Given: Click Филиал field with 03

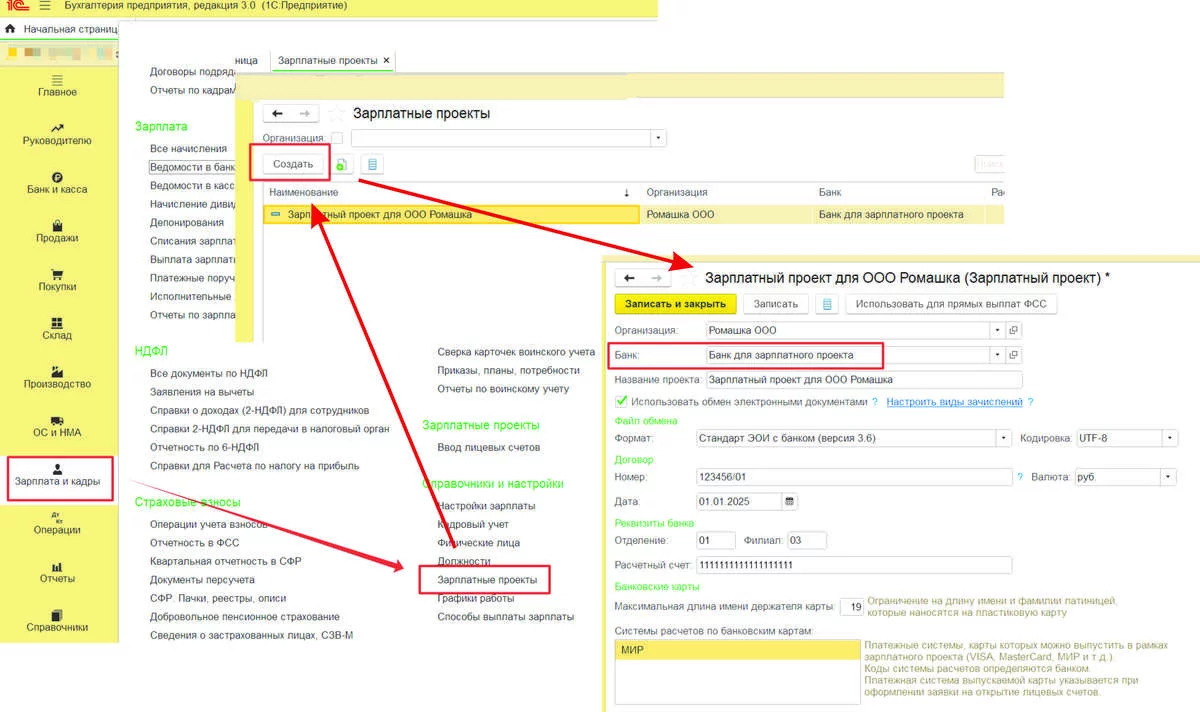Looking at the screenshot, I should pyautogui.click(x=806, y=541).
